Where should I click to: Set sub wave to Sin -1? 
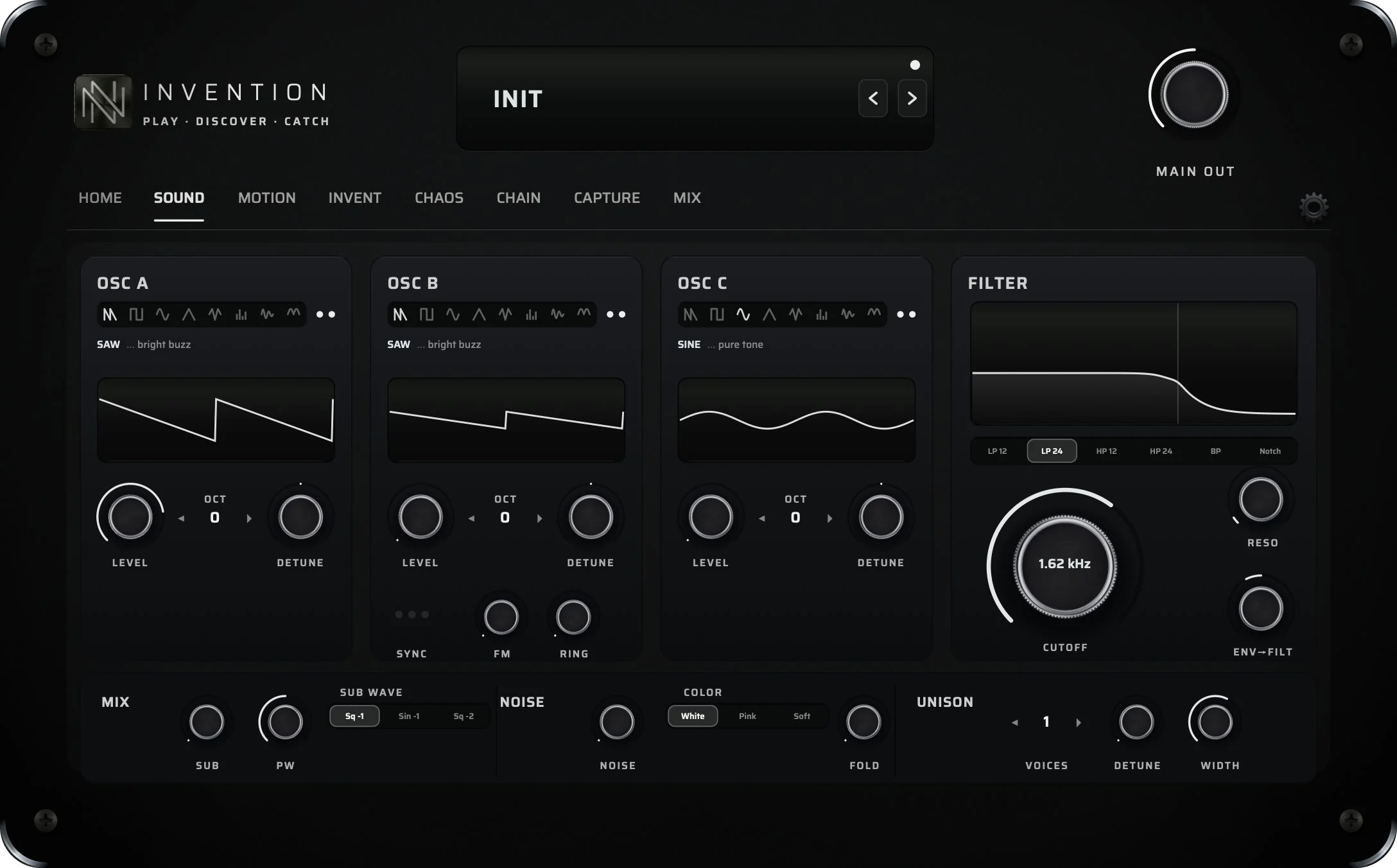[x=409, y=716]
